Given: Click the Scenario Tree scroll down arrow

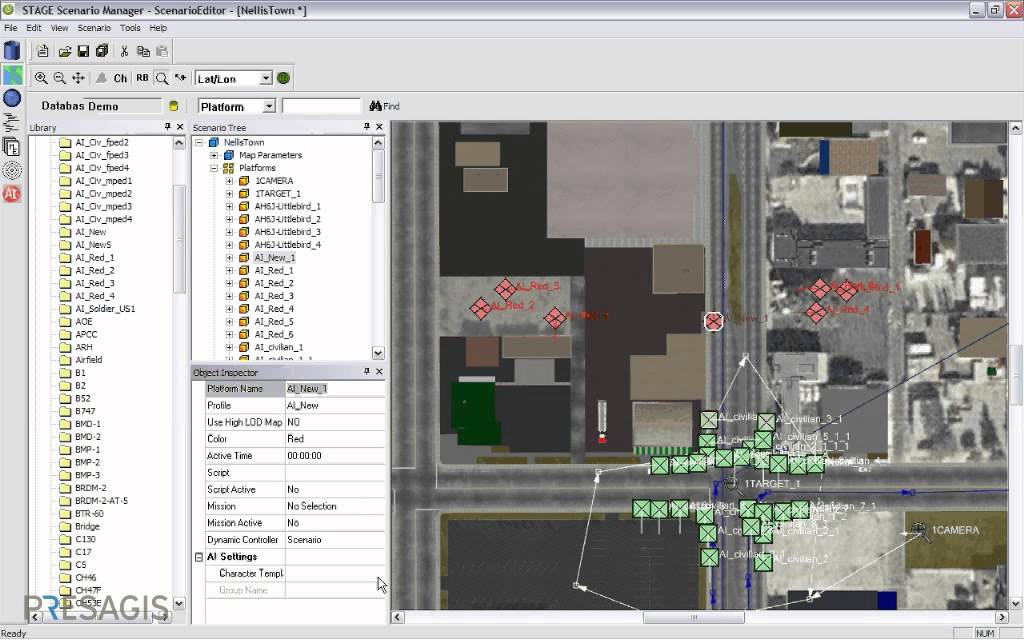Looking at the screenshot, I should click(378, 353).
